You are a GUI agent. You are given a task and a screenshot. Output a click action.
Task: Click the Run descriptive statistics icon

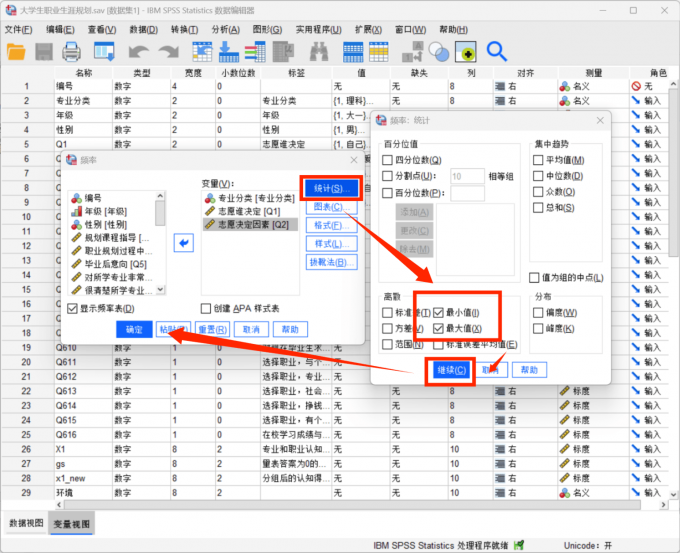coord(284,52)
